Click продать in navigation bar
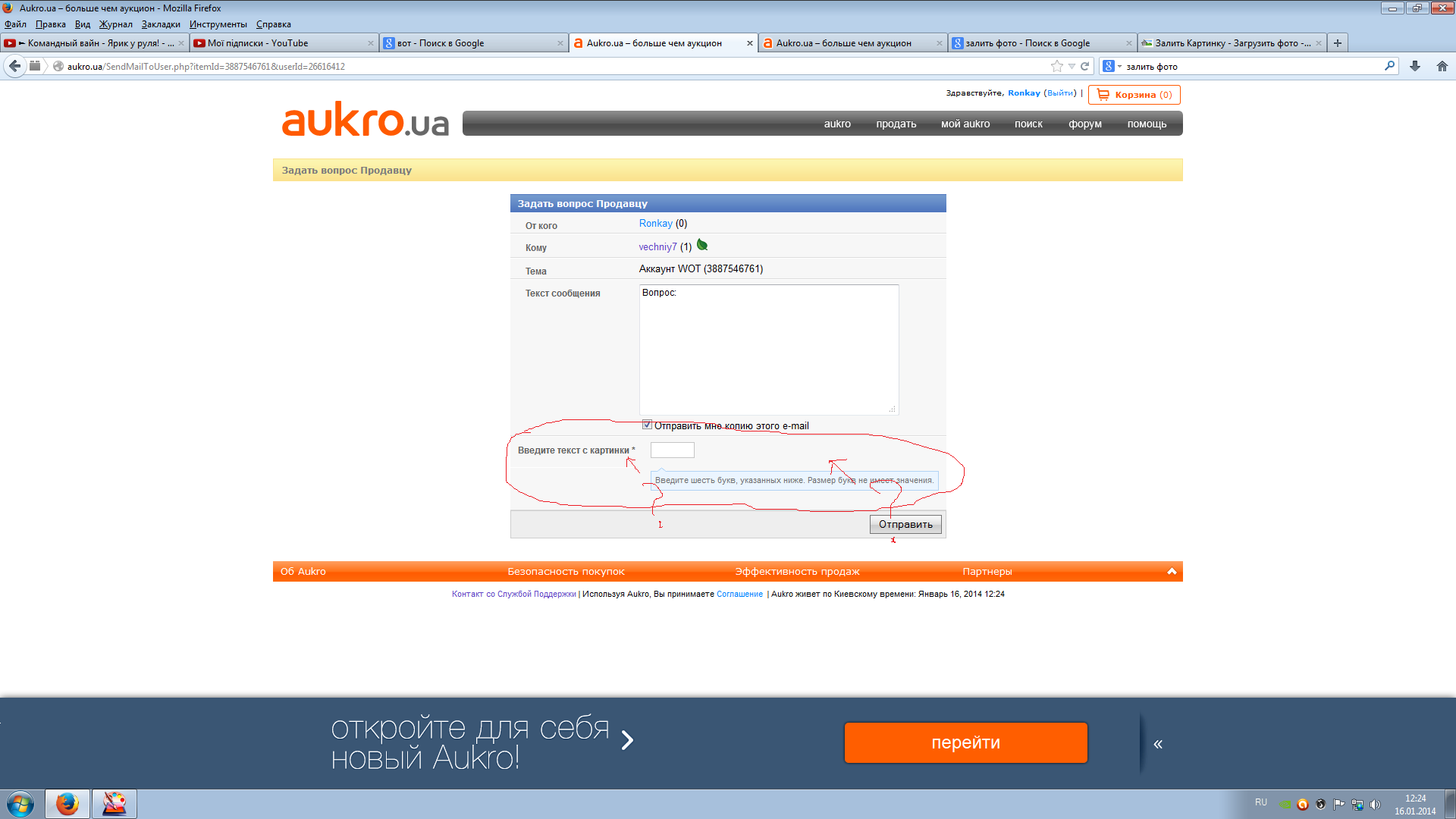 tap(896, 124)
